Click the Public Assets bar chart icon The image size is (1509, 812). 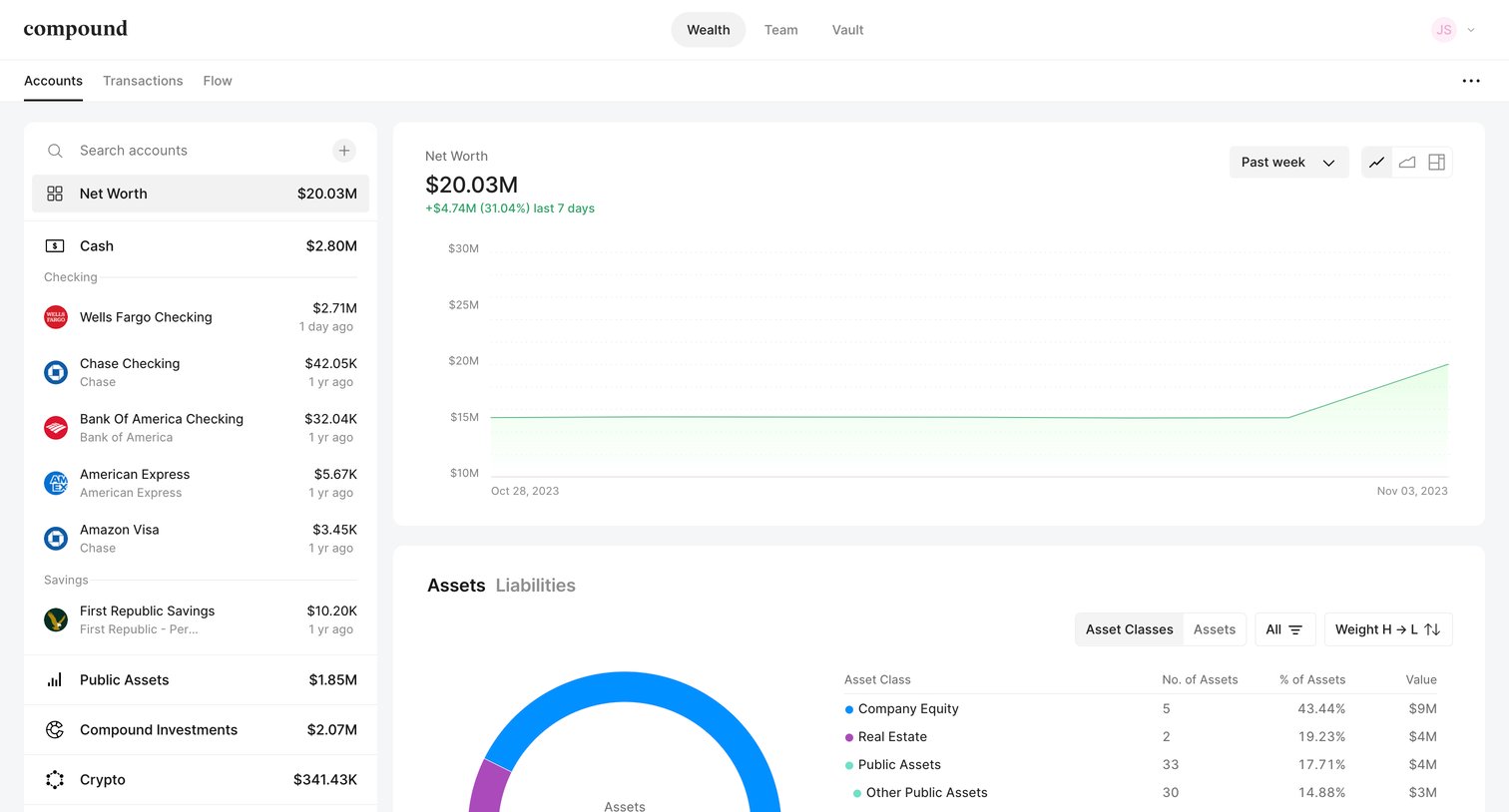click(x=55, y=680)
